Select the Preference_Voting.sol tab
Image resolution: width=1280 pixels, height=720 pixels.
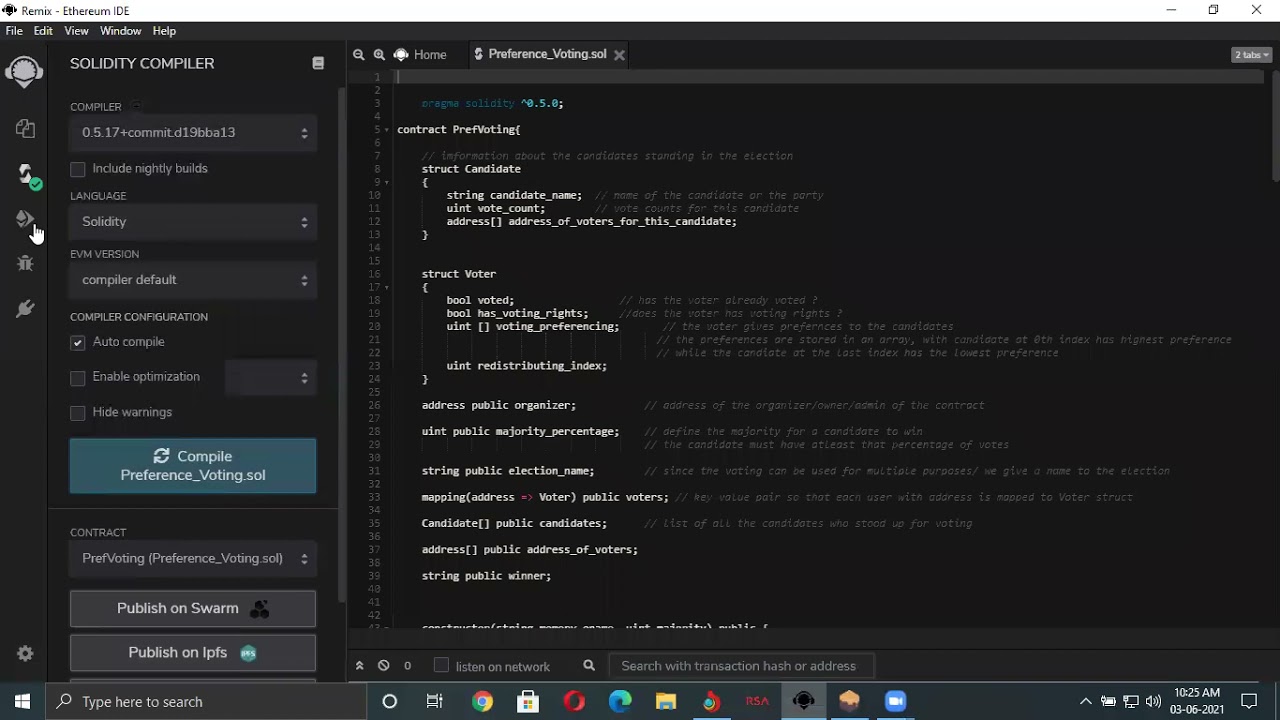click(547, 54)
